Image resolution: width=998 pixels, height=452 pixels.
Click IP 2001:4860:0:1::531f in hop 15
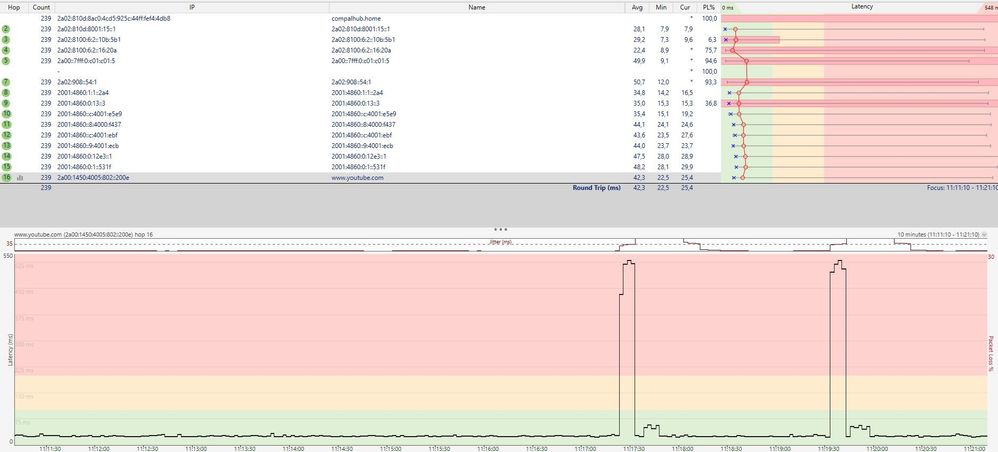(84, 167)
